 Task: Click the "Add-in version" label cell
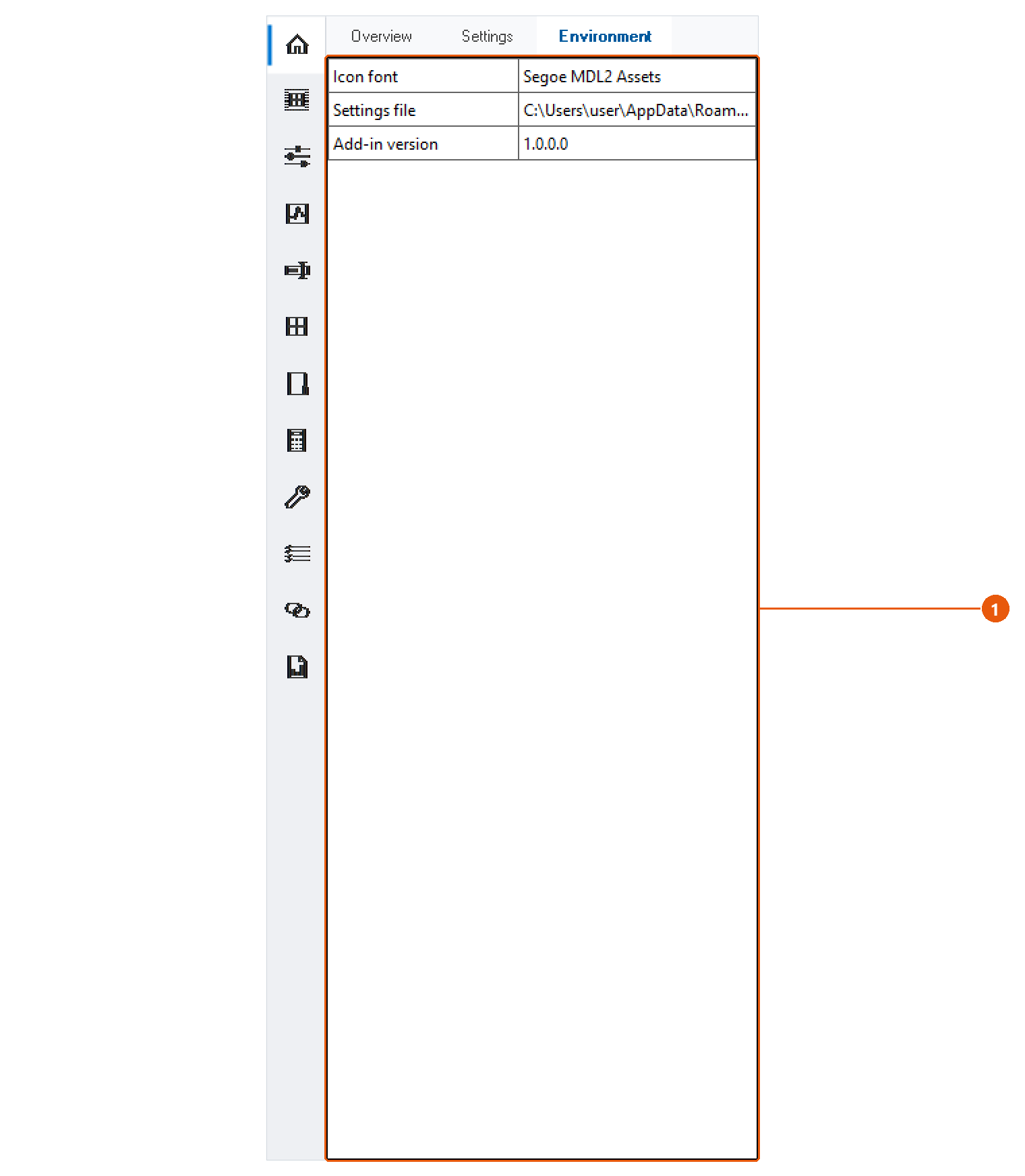tap(423, 144)
